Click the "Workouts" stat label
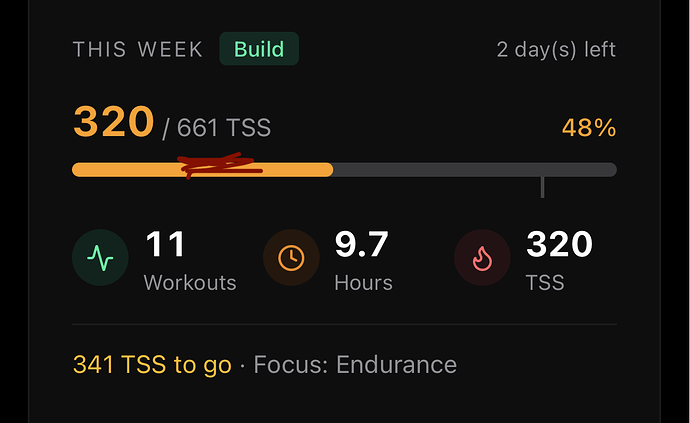Screen dimensions: 690x423 click(x=190, y=283)
